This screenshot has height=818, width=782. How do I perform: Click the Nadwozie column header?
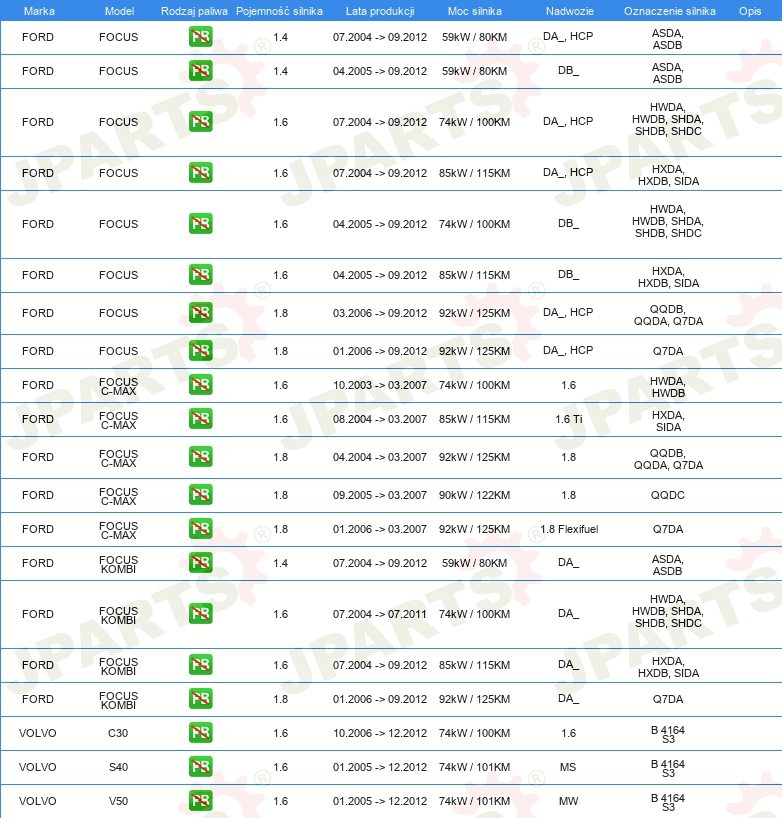(x=570, y=11)
